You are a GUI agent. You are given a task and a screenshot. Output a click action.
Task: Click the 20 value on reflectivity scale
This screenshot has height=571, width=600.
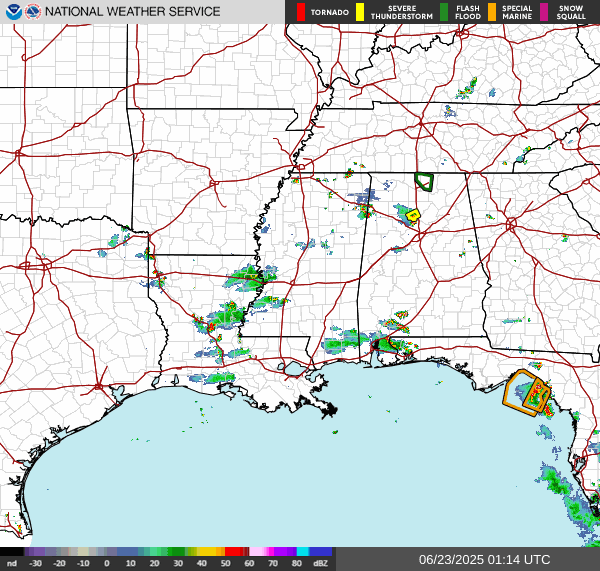point(154,563)
